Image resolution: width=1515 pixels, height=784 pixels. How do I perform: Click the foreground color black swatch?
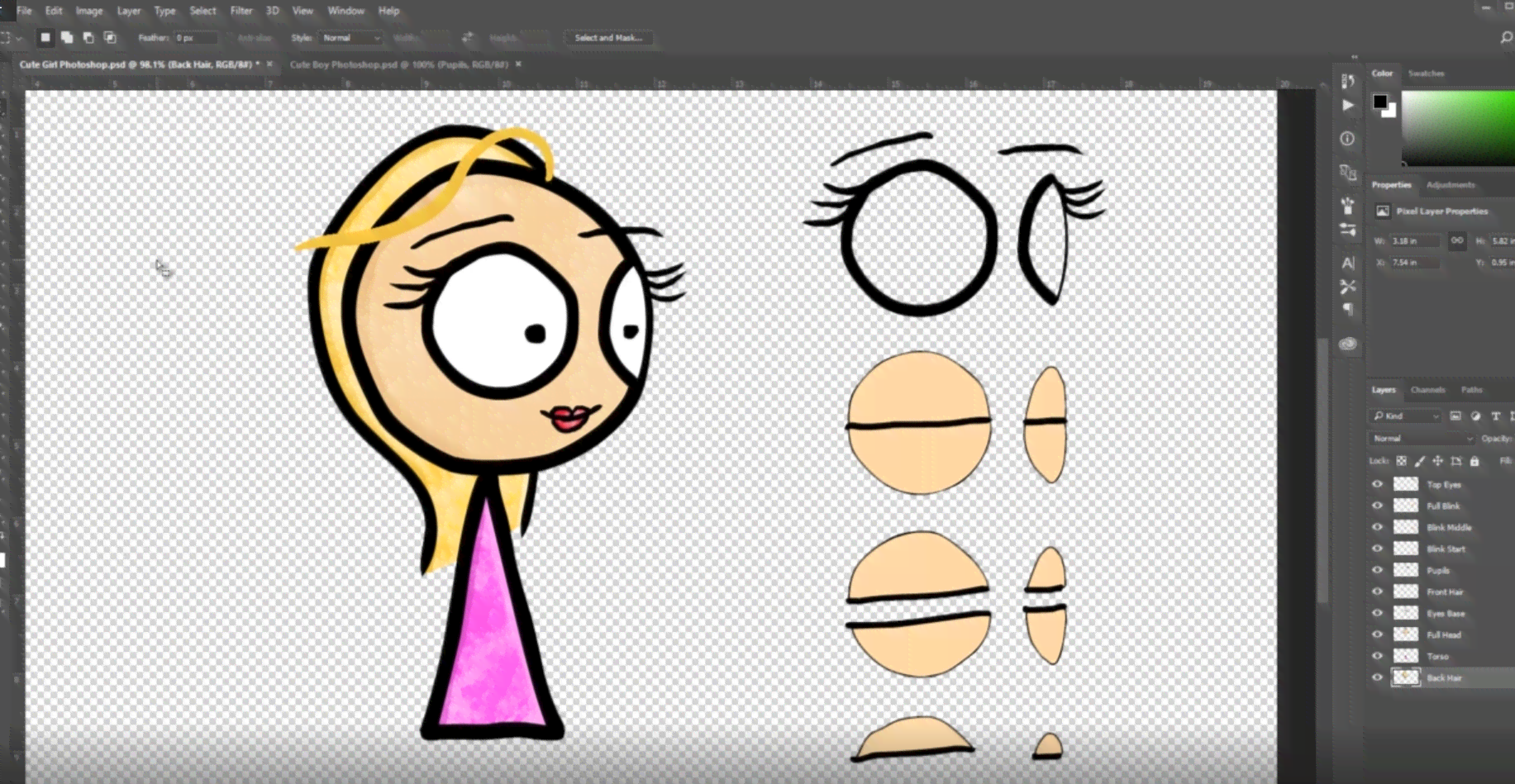(x=1380, y=102)
